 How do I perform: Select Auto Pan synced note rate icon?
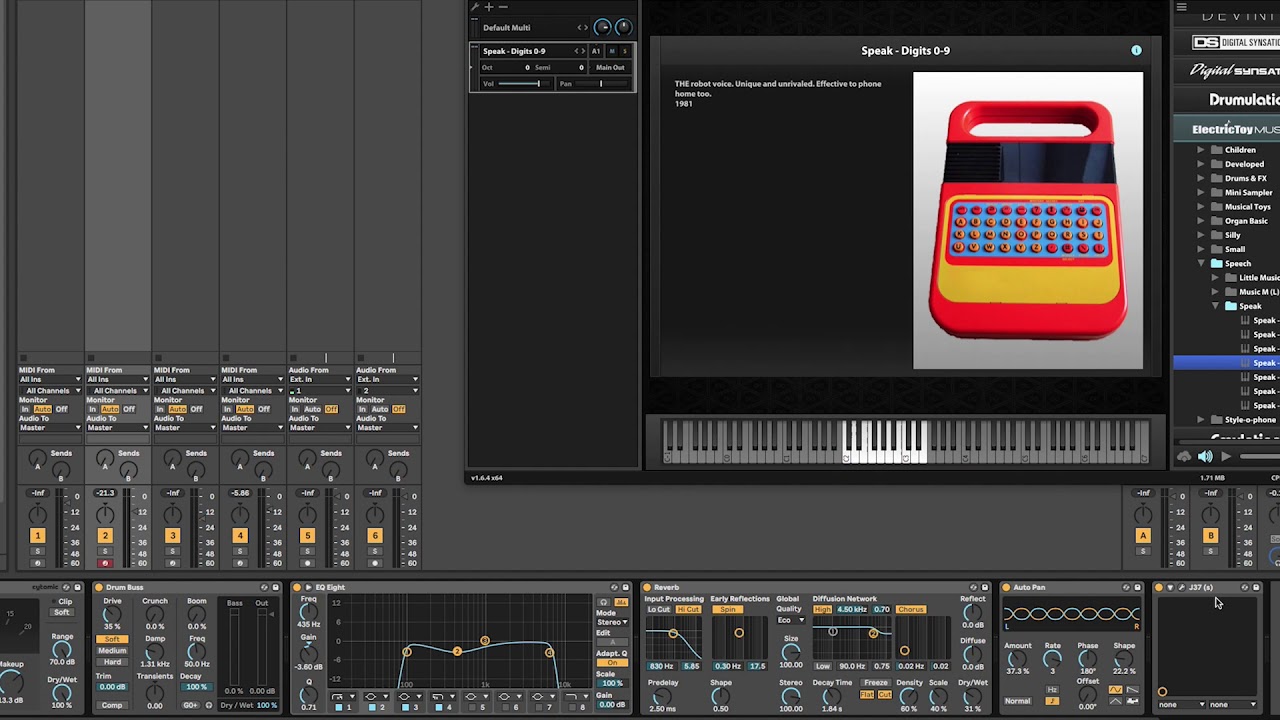(1052, 701)
